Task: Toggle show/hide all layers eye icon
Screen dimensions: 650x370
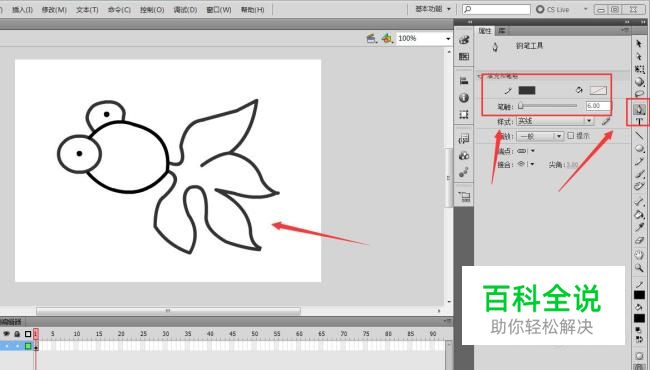Action: click(6, 334)
